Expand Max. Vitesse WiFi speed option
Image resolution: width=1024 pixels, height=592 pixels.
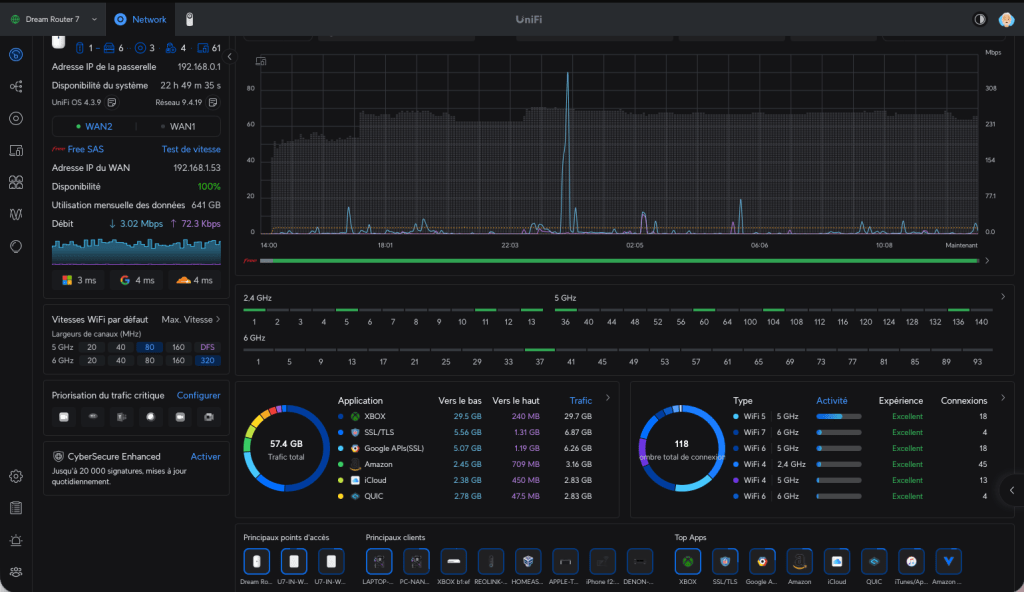click(x=190, y=319)
